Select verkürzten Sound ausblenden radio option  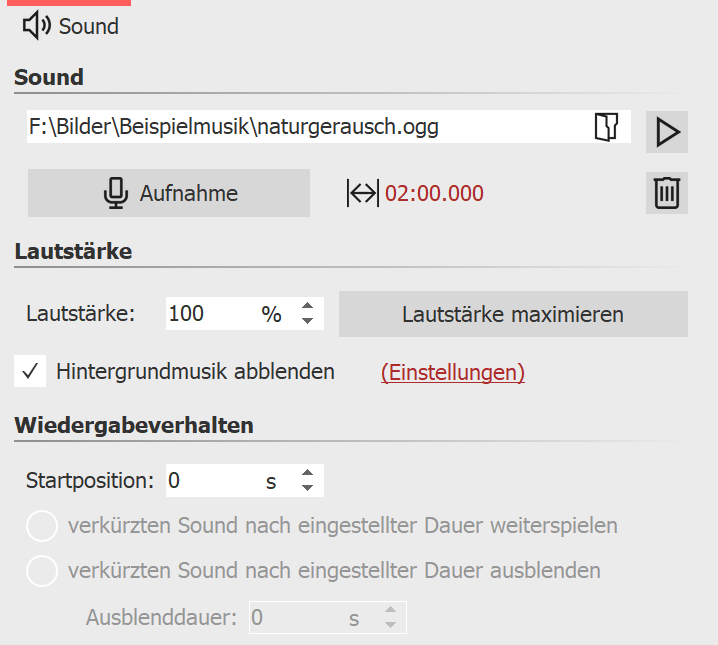click(42, 571)
